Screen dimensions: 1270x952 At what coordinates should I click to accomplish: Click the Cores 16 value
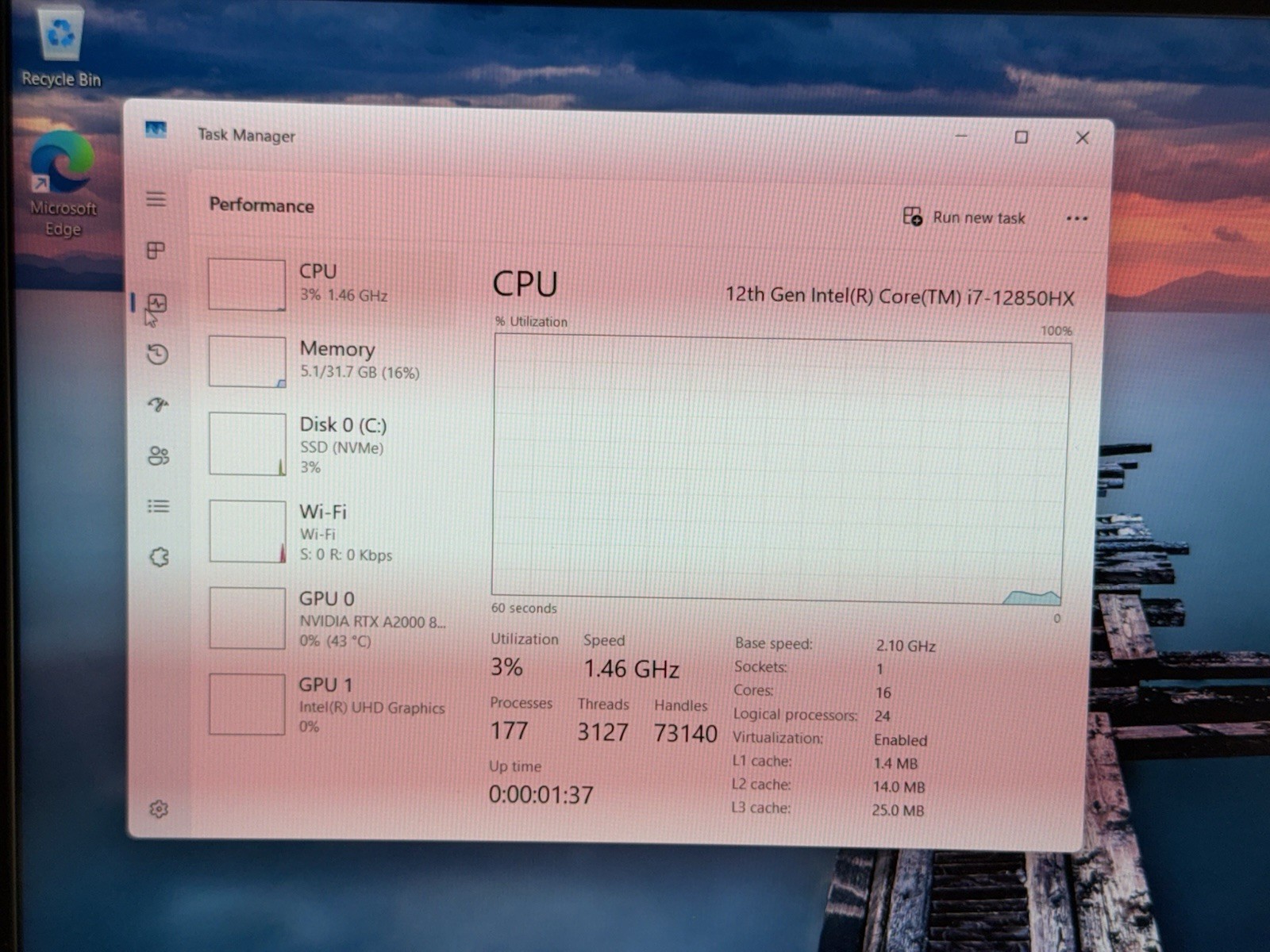click(883, 693)
